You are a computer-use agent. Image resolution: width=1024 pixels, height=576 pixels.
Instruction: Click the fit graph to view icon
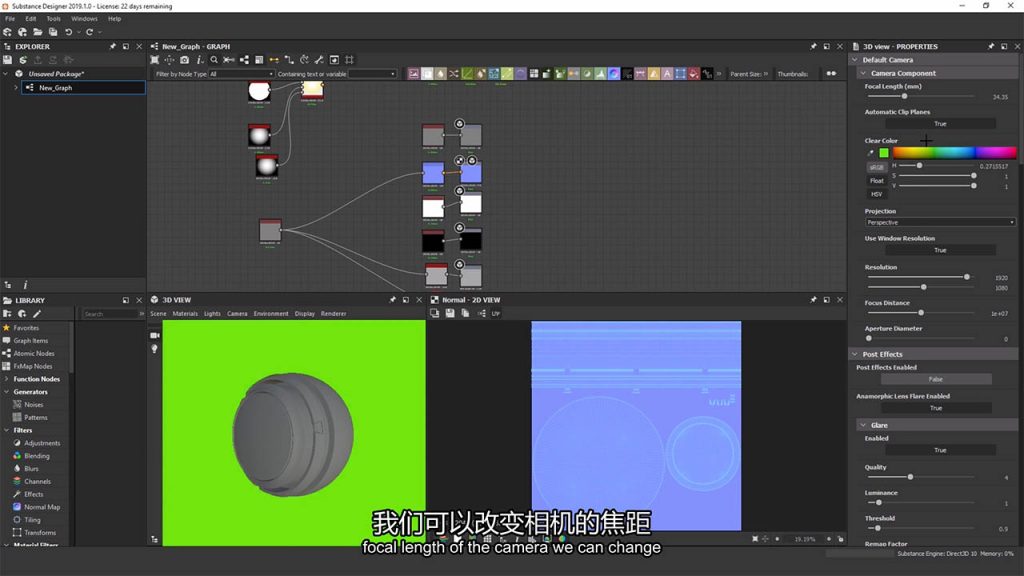click(x=155, y=60)
